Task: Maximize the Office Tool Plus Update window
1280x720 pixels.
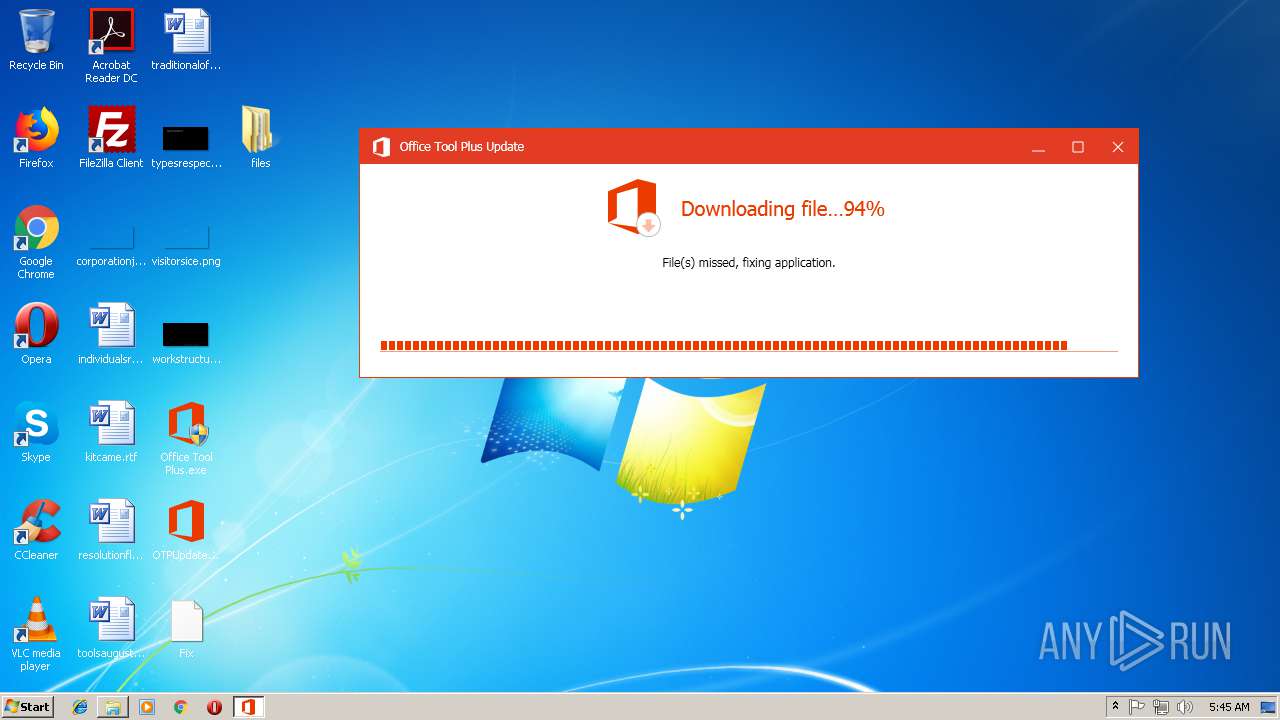Action: (x=1078, y=147)
